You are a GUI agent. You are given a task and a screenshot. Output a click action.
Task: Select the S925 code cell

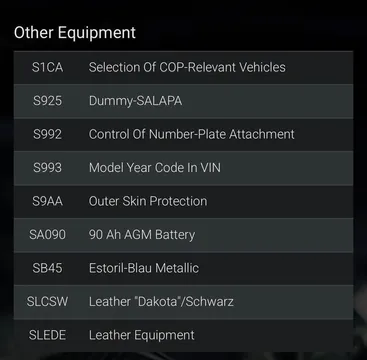(47, 101)
